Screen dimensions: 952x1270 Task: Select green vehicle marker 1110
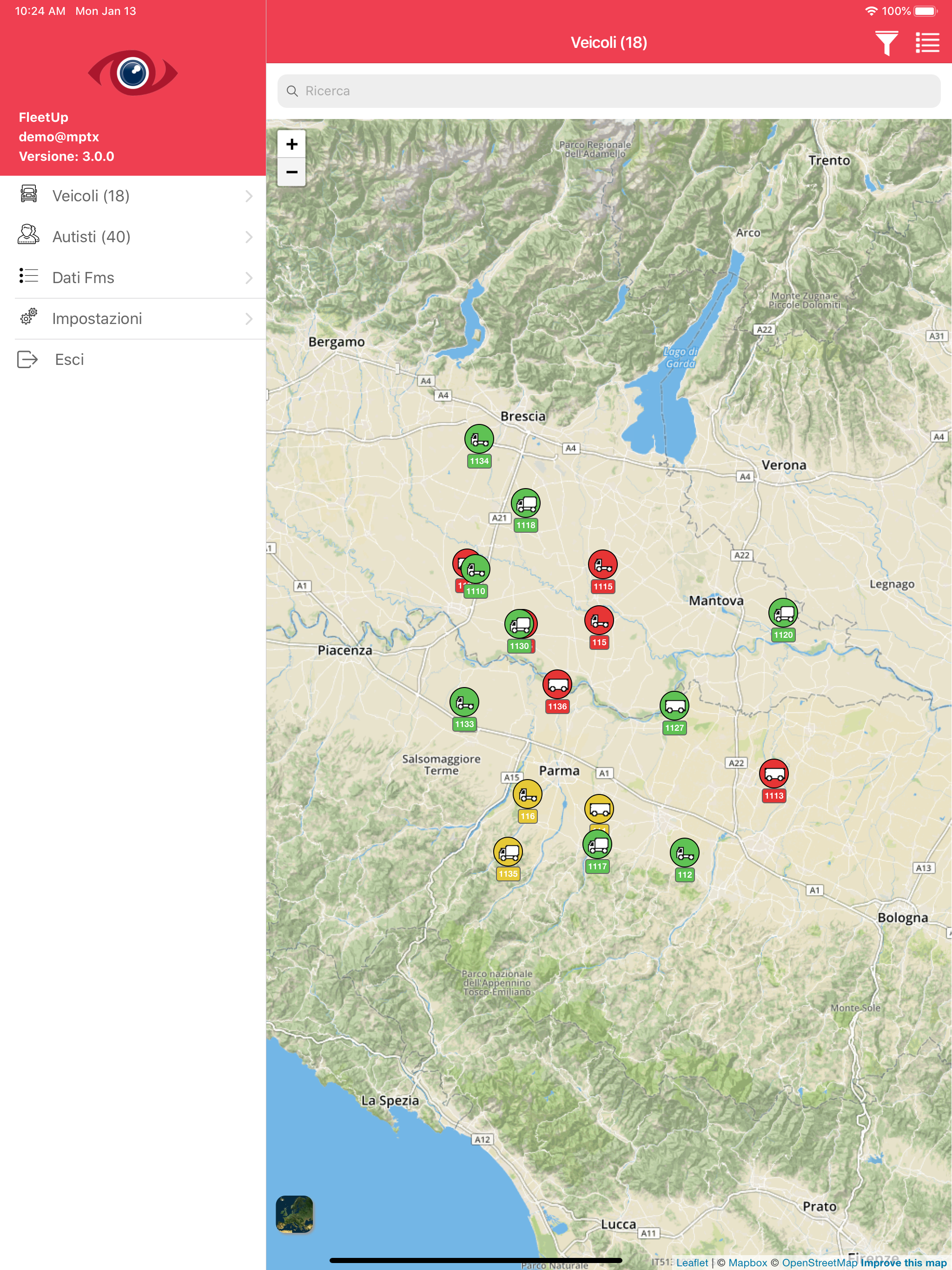[476, 570]
